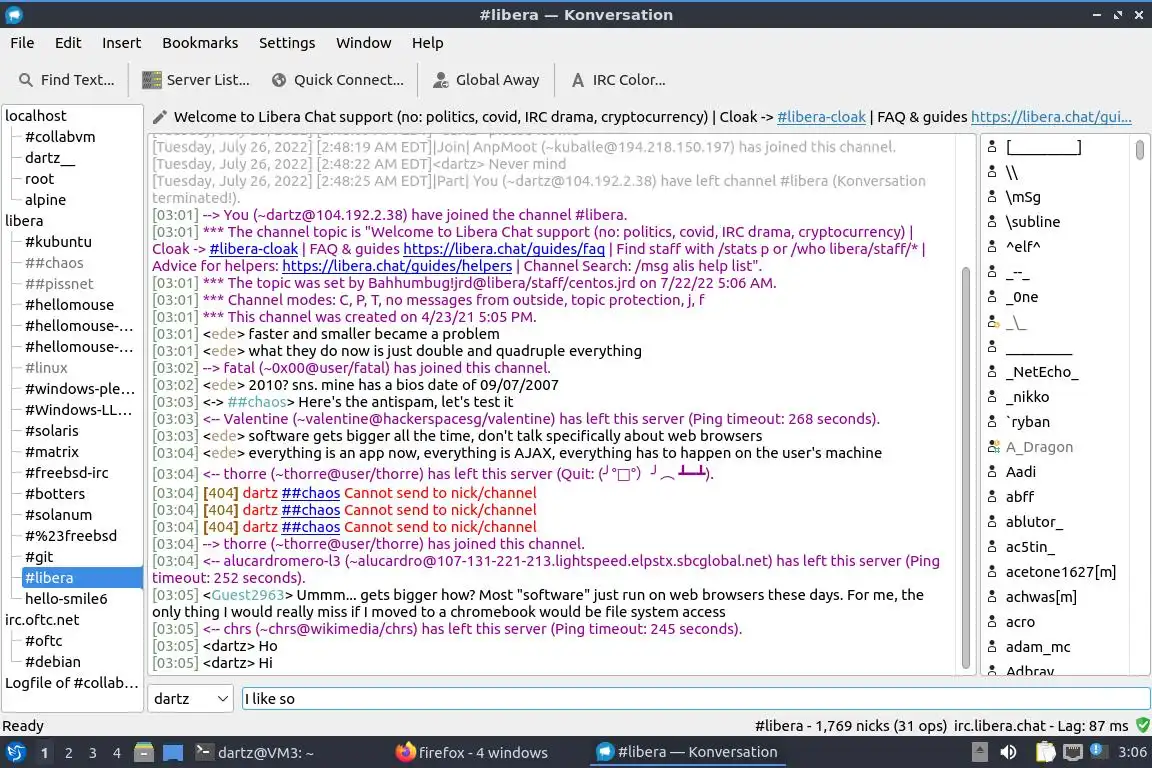Click the volume speaker tray icon
1152x768 pixels.
(1008, 752)
